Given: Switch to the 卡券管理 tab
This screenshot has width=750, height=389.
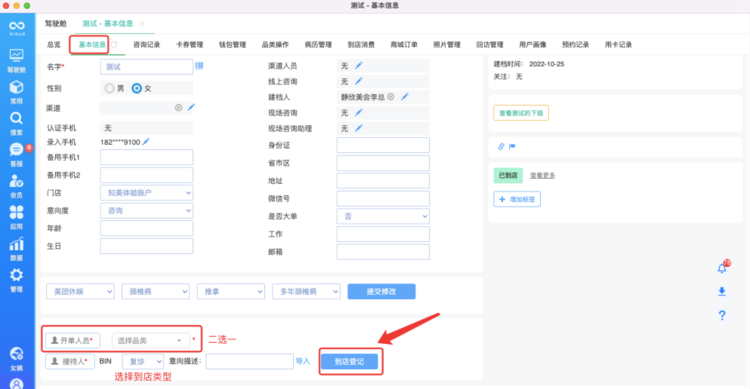Looking at the screenshot, I should tap(189, 44).
